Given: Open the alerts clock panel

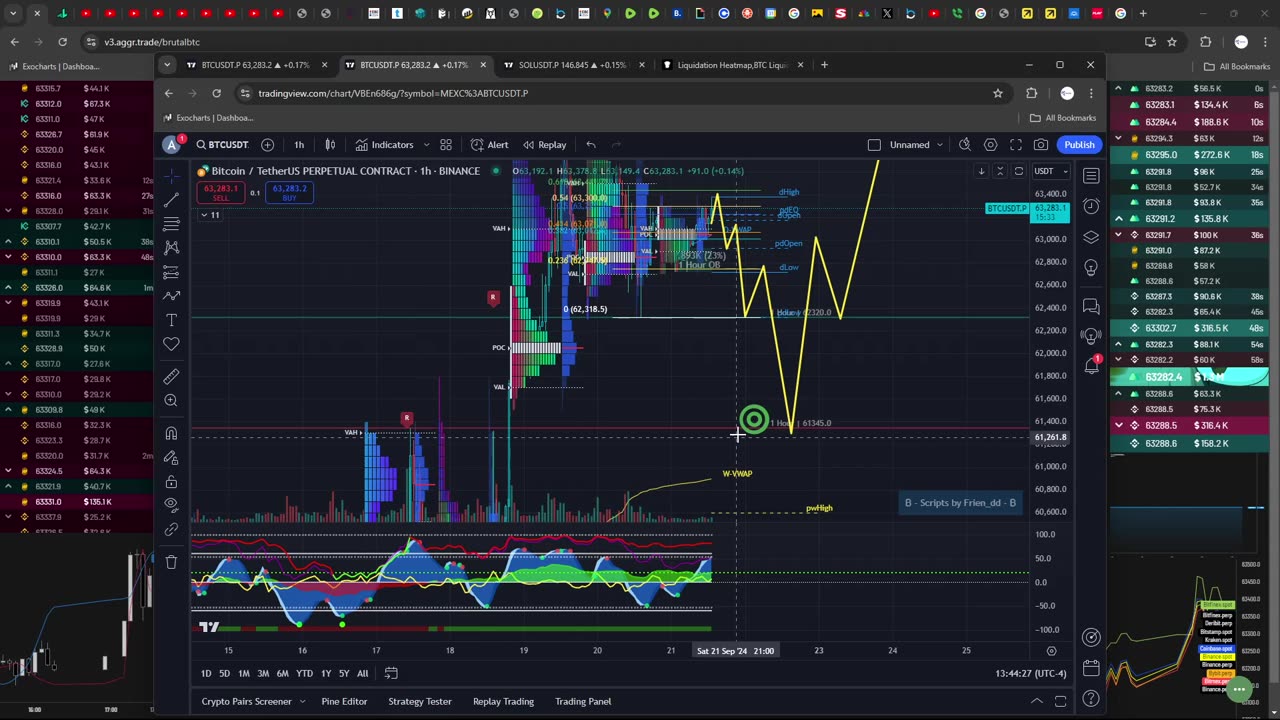Looking at the screenshot, I should (x=1091, y=206).
